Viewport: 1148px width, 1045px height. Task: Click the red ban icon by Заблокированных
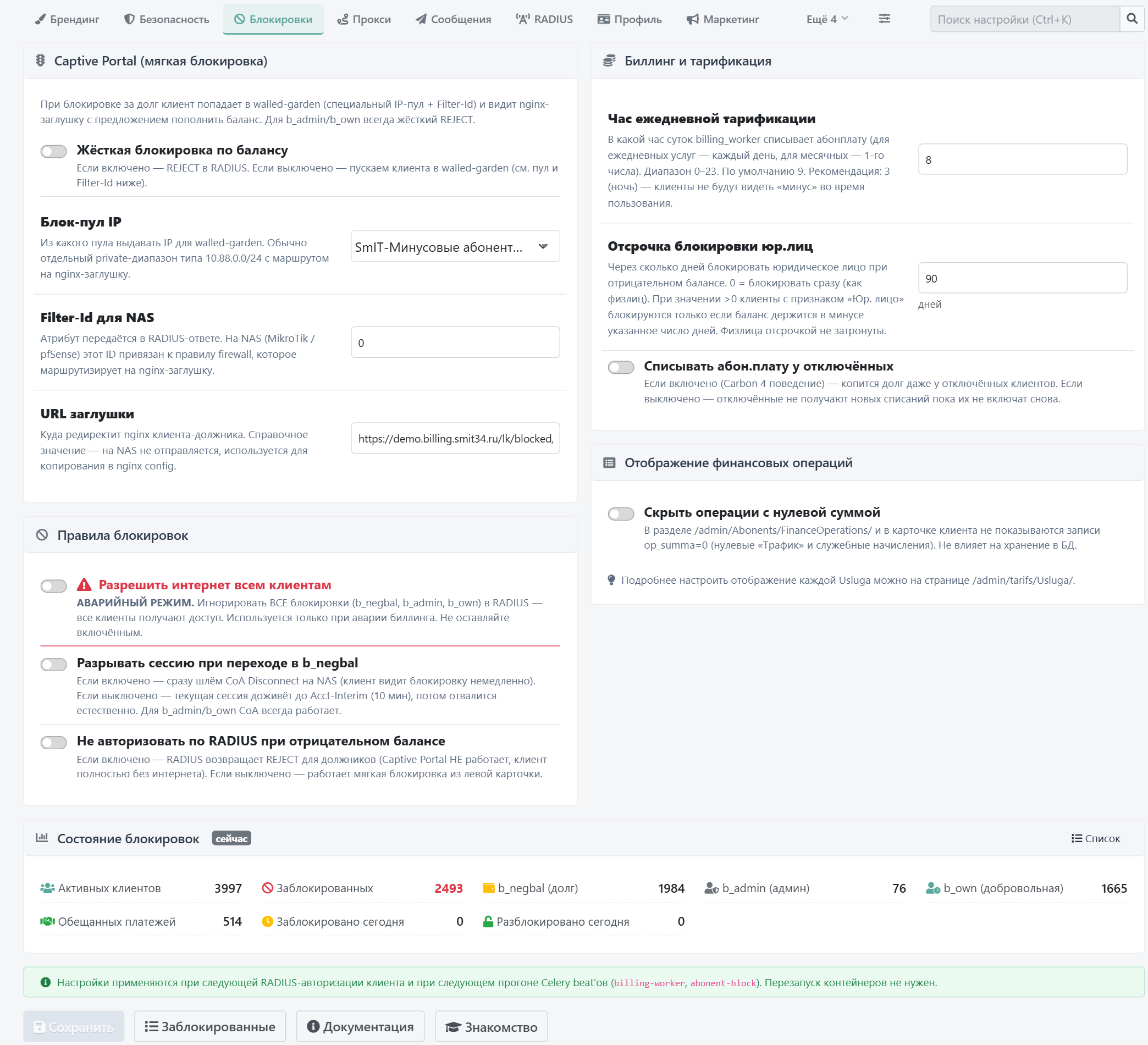coord(268,888)
